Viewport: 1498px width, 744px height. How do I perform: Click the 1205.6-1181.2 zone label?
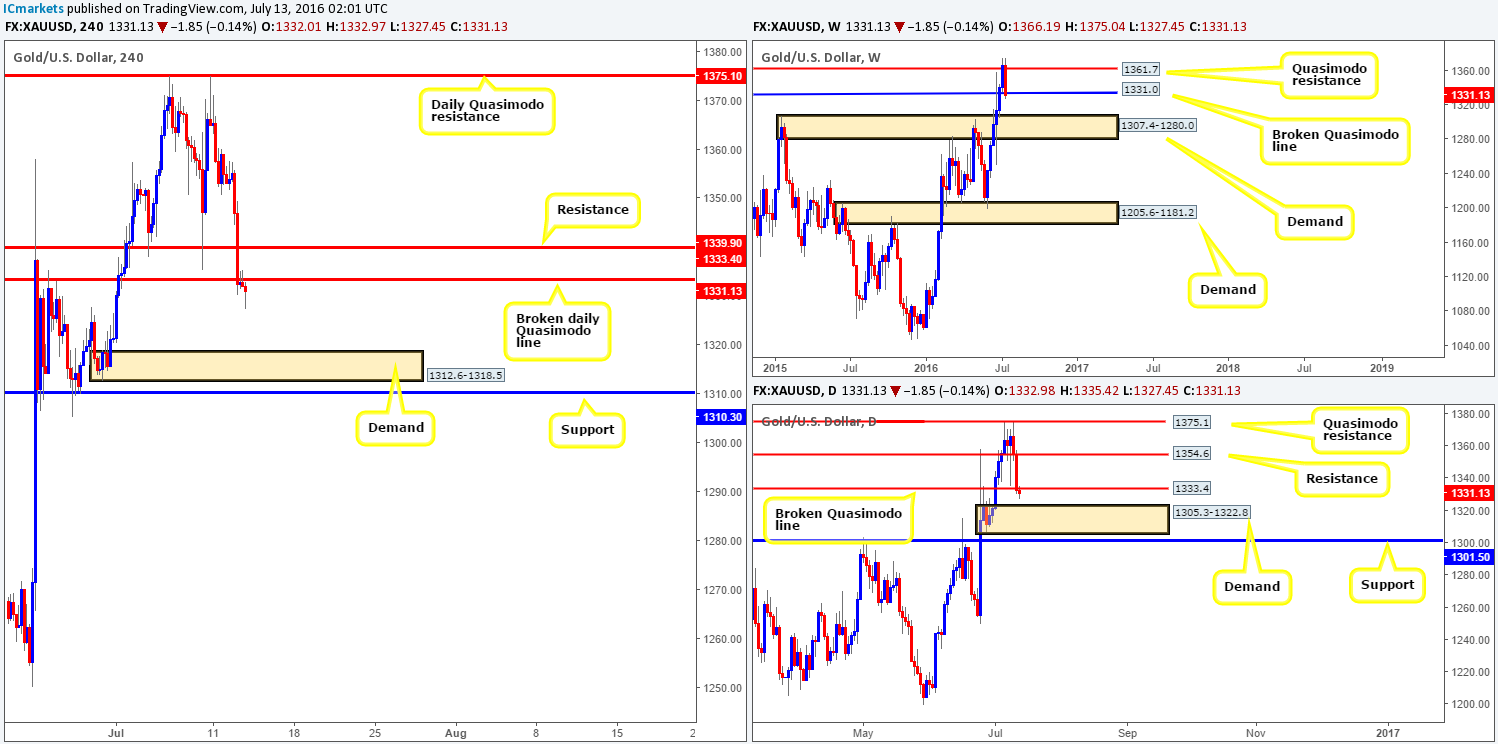(1156, 212)
